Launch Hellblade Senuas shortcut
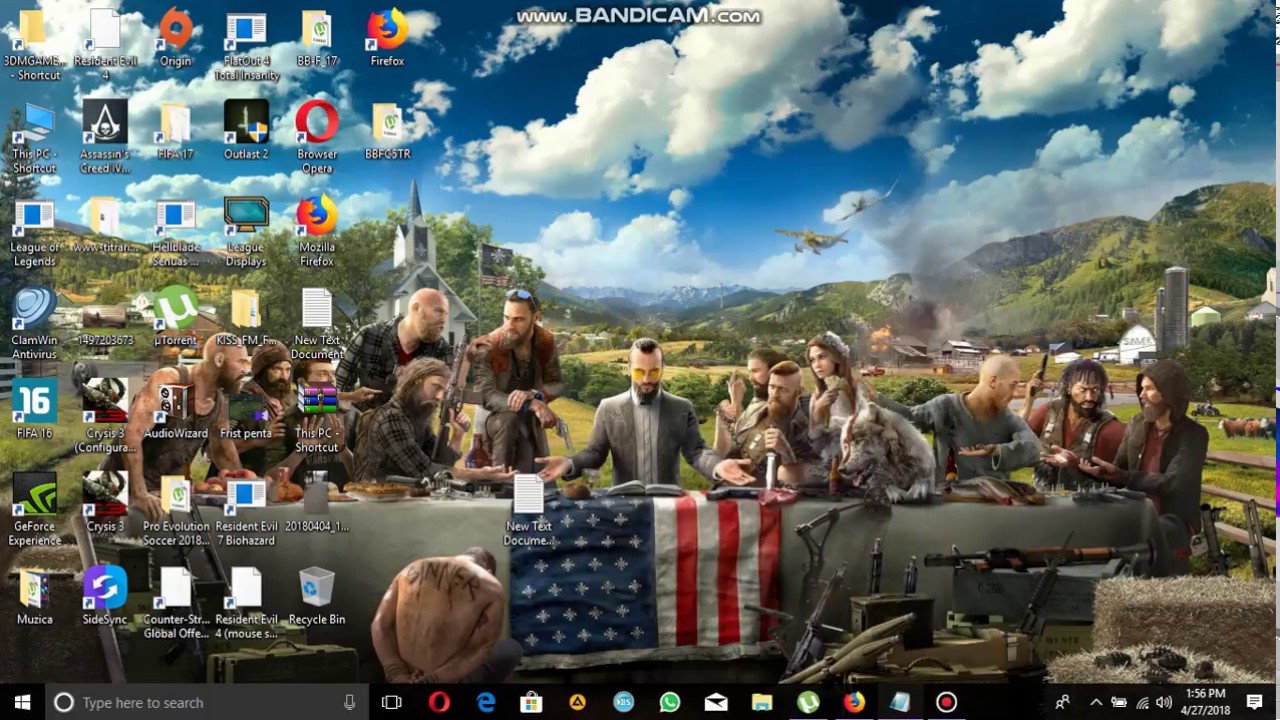The width and height of the screenshot is (1280, 720). pos(175,231)
